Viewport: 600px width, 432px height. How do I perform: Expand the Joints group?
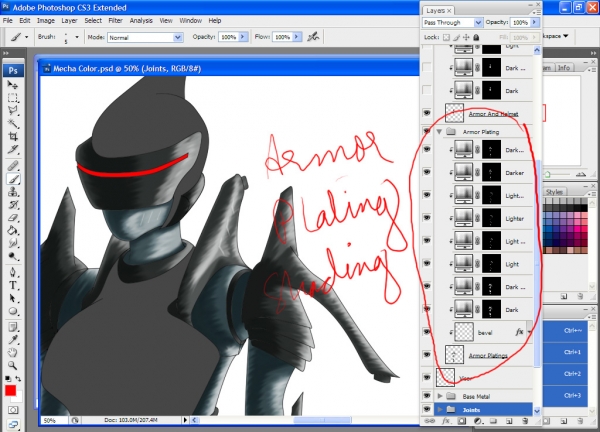[440, 409]
